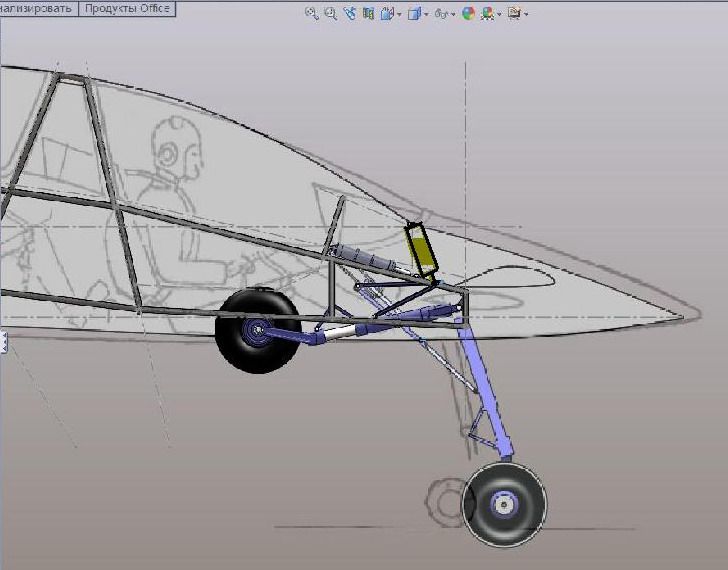This screenshot has width=728, height=570.
Task: Return to the Previous View
Action: coord(349,14)
